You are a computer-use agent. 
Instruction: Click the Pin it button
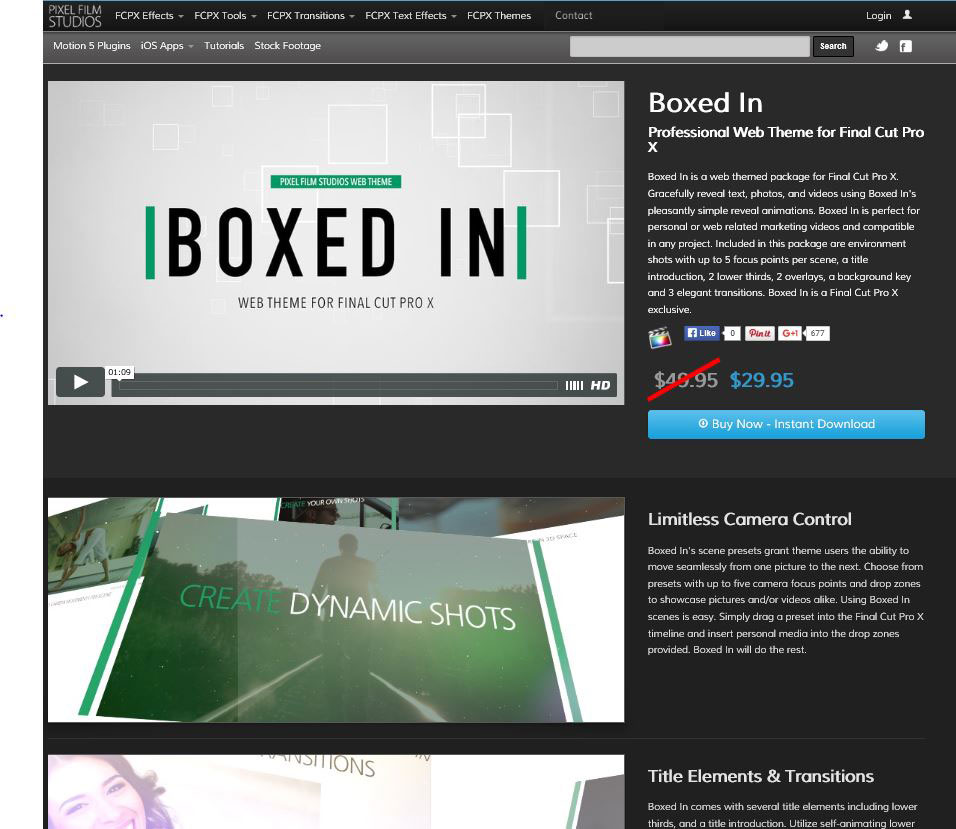pos(760,333)
